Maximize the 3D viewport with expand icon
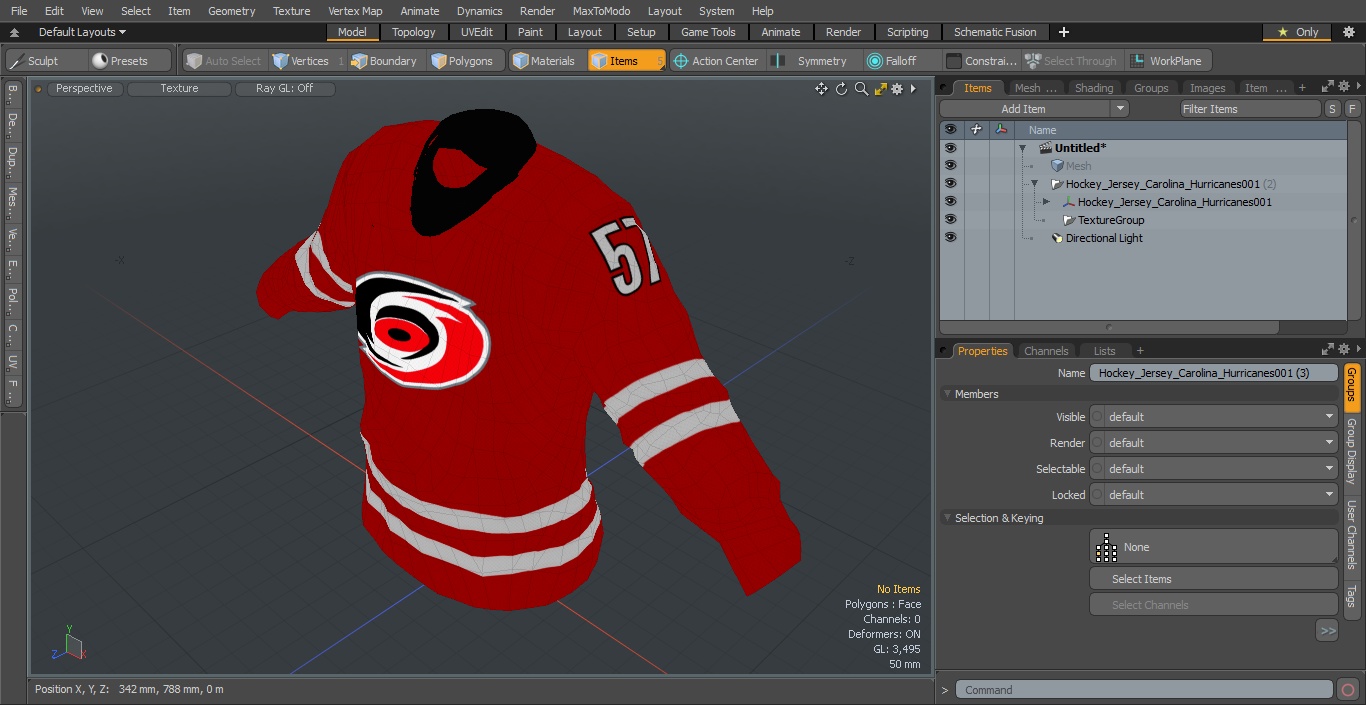Image resolution: width=1366 pixels, height=705 pixels. [x=881, y=89]
